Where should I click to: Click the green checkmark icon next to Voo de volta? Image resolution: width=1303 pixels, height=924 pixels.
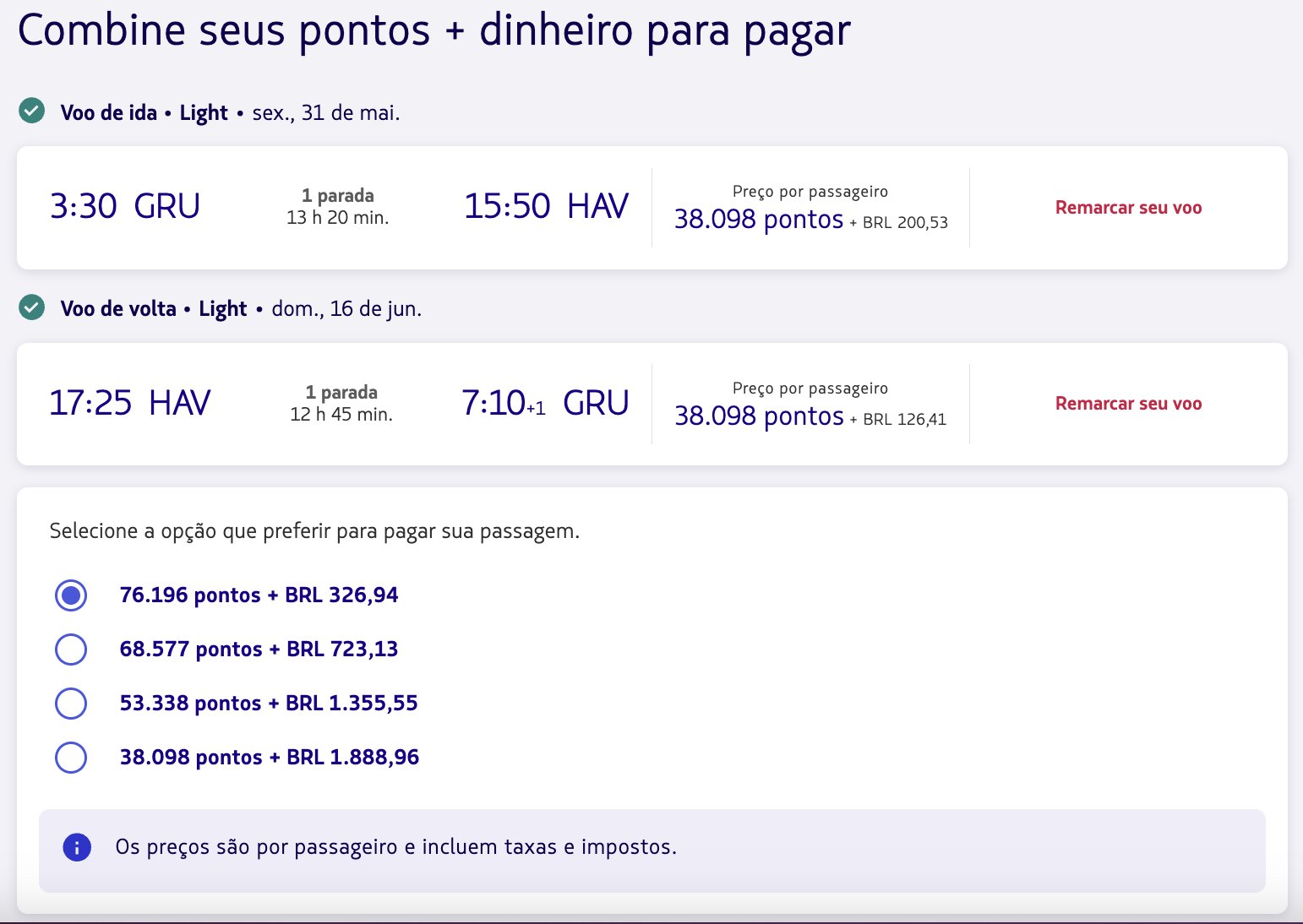coord(32,307)
